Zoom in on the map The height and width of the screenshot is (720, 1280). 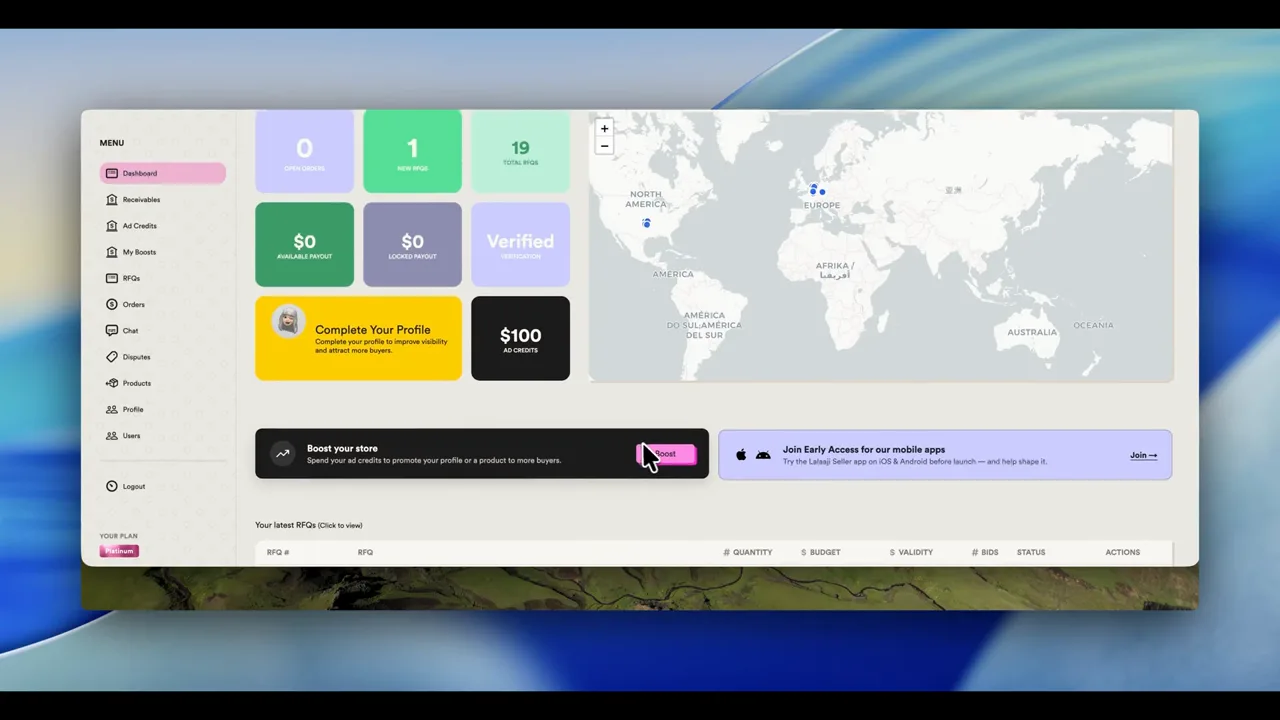click(604, 128)
